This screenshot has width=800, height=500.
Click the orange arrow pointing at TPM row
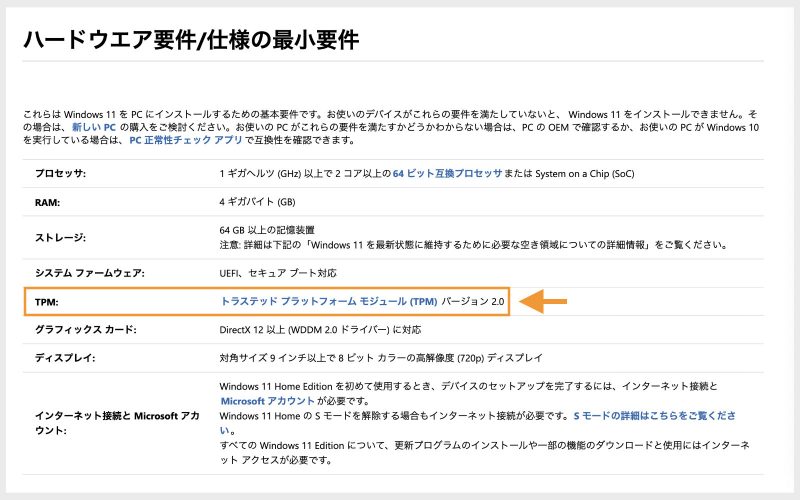[545, 301]
